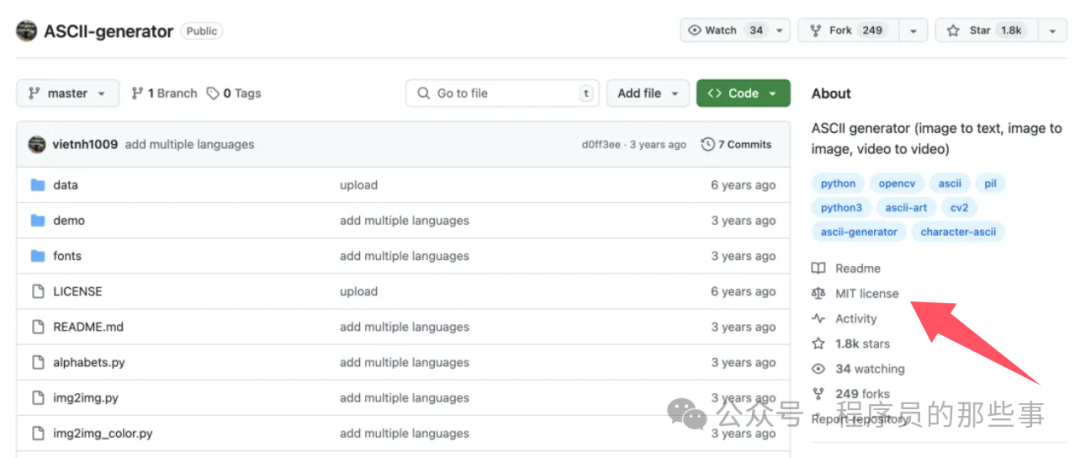This screenshot has width=1080, height=458.
Task: Click the commit history clock icon
Action: point(708,144)
